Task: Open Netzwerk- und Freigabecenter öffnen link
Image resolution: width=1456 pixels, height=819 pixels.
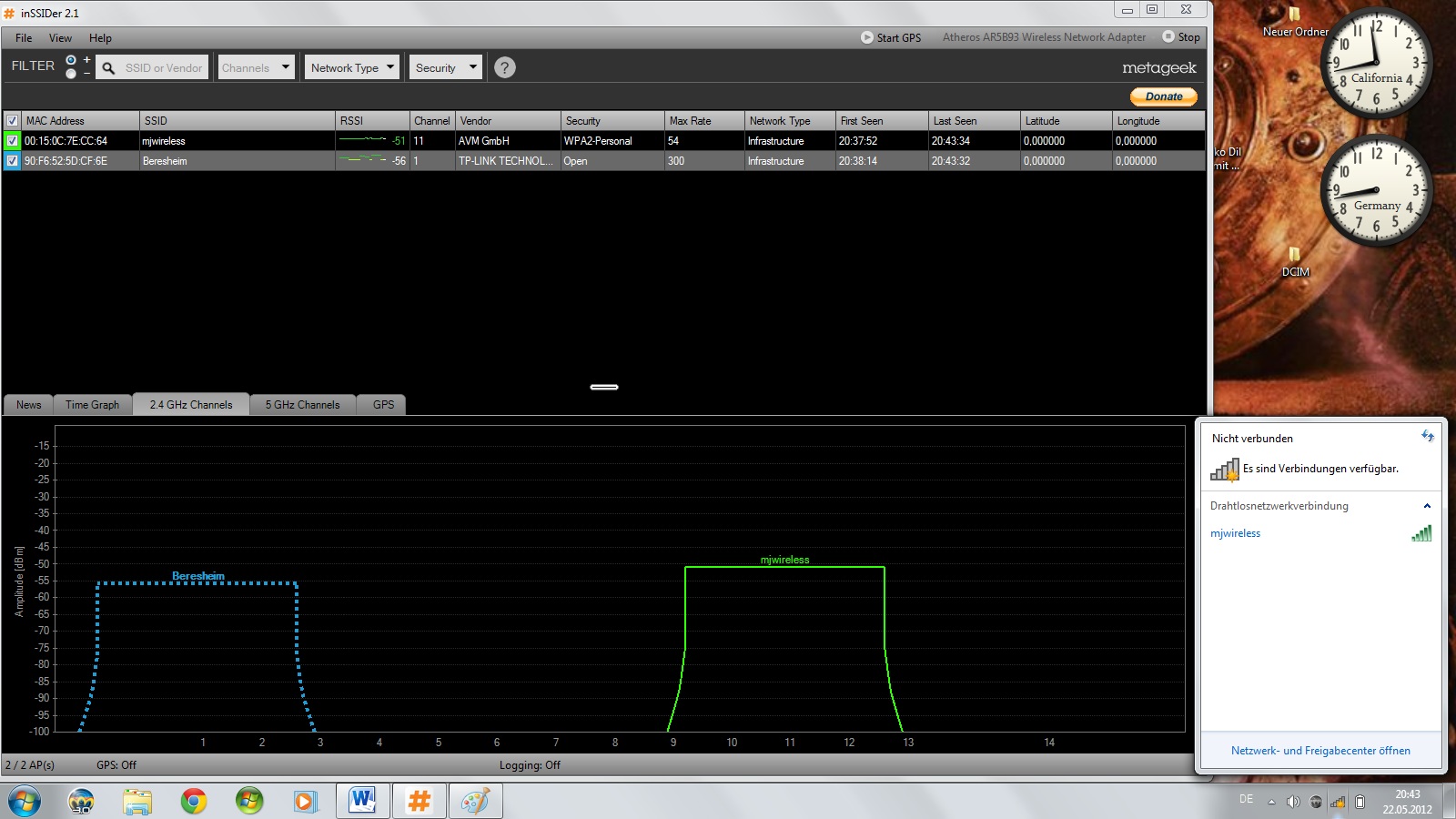Action: point(1320,751)
